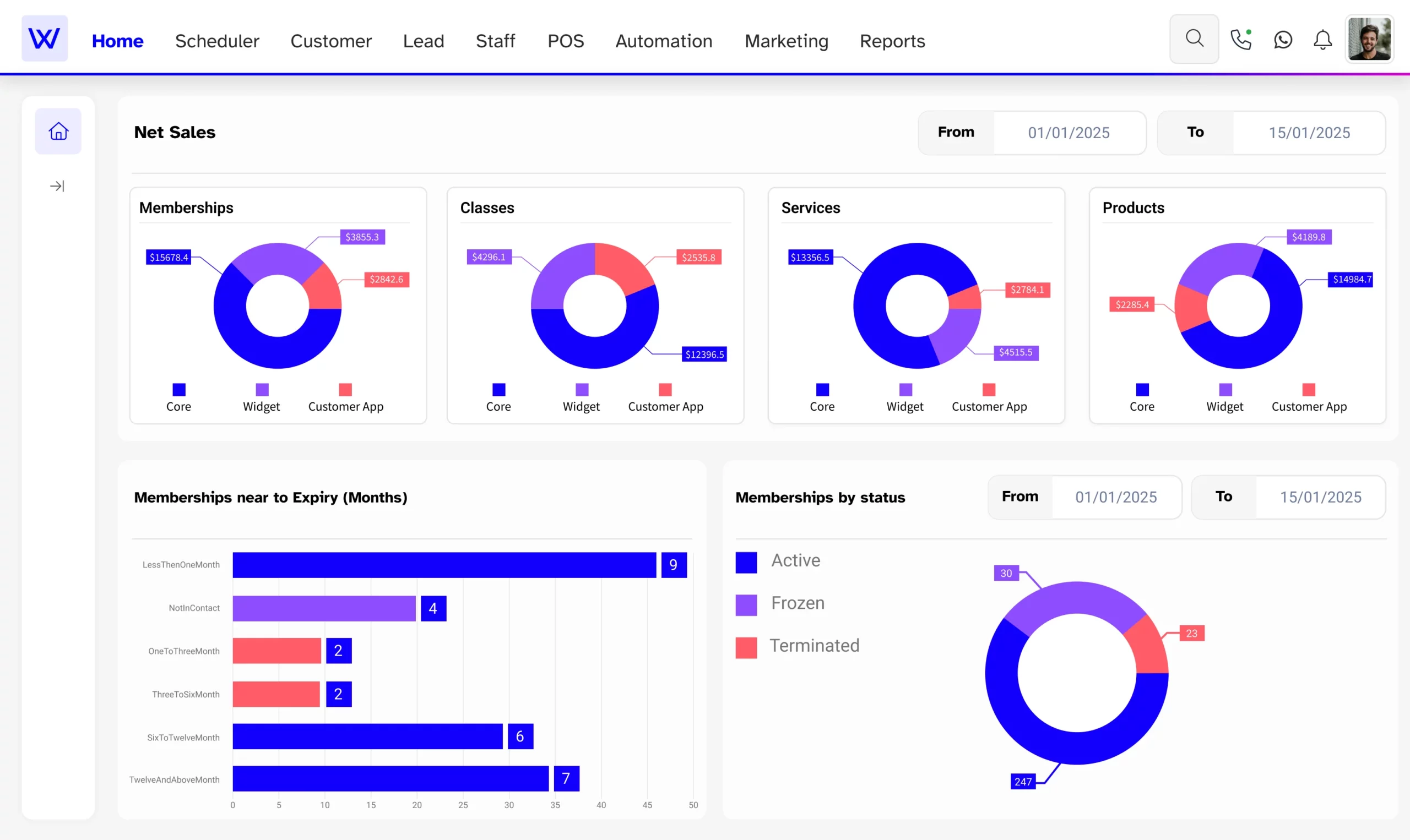
Task: Click the WhatsApp messaging icon
Action: 1282,40
